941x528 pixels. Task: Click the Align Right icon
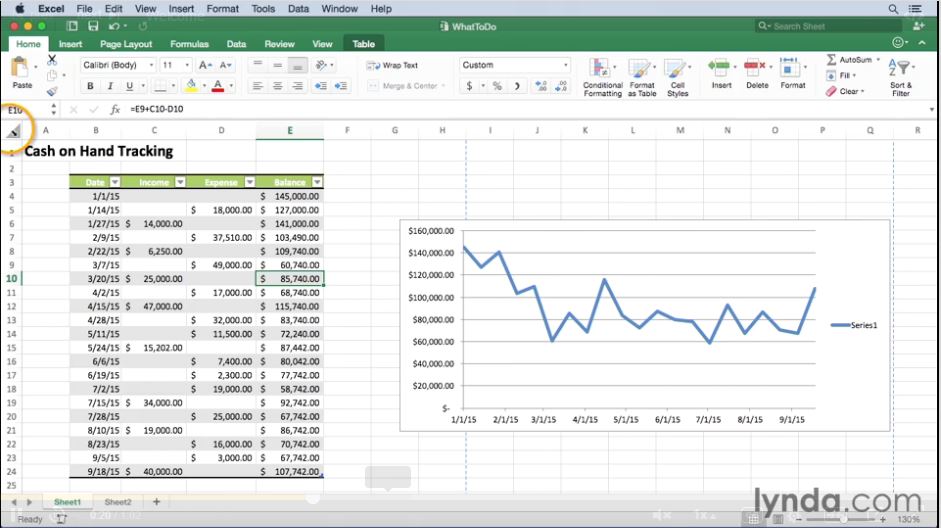[x=297, y=86]
